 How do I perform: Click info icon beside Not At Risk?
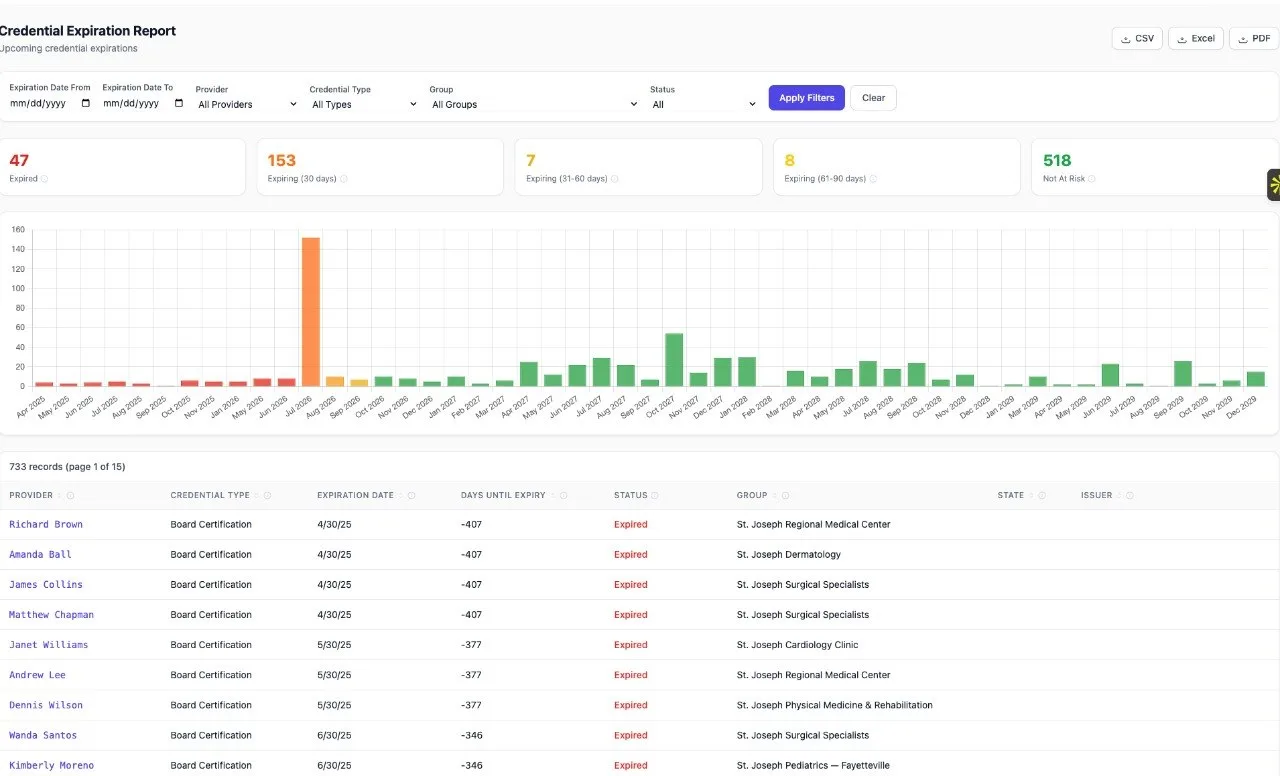pyautogui.click(x=1092, y=179)
